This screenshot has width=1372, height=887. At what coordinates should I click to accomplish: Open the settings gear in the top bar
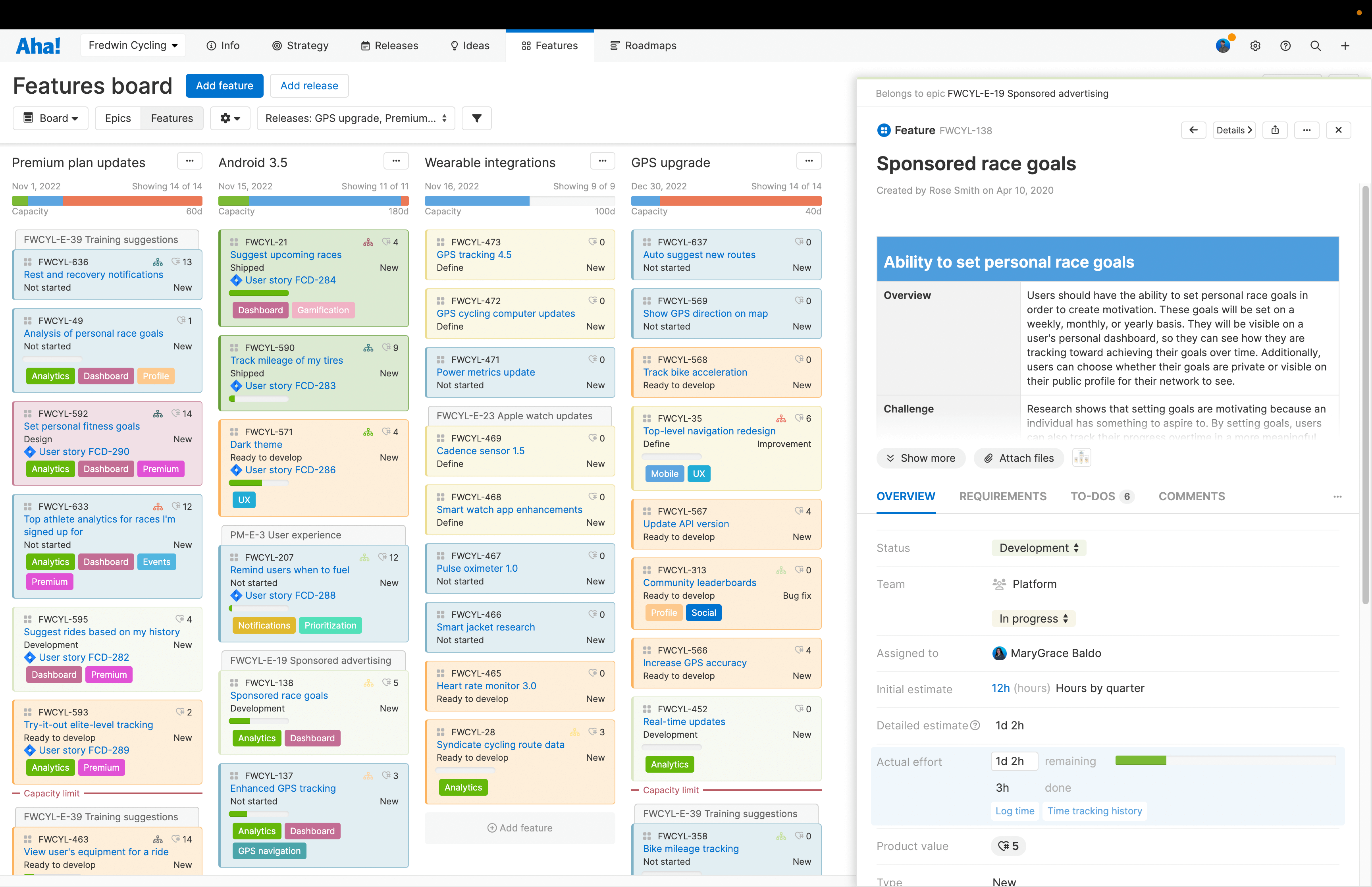point(1256,46)
